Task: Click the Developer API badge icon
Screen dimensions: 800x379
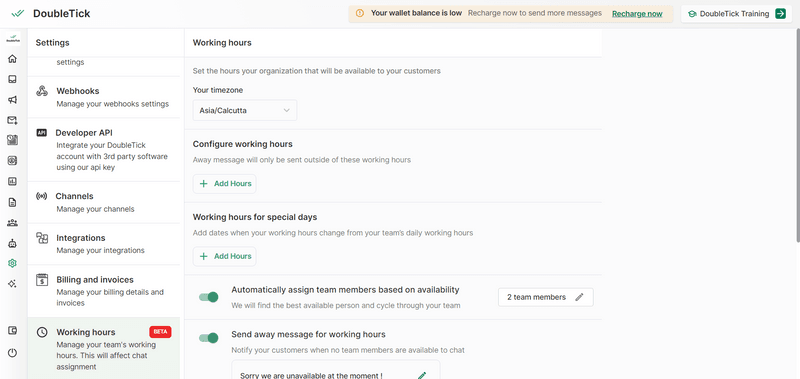Action: point(41,133)
